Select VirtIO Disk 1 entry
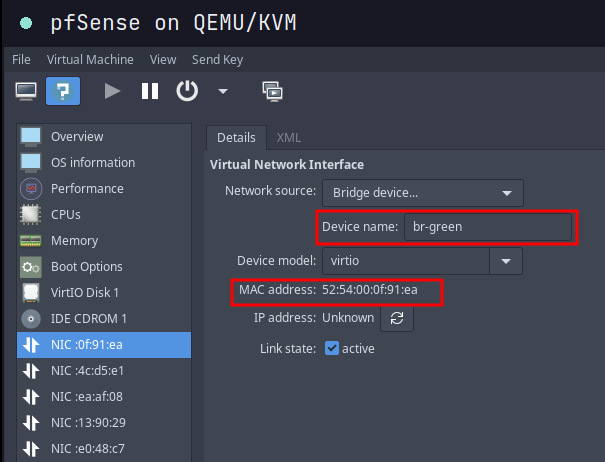The height and width of the screenshot is (462, 605). click(85, 292)
